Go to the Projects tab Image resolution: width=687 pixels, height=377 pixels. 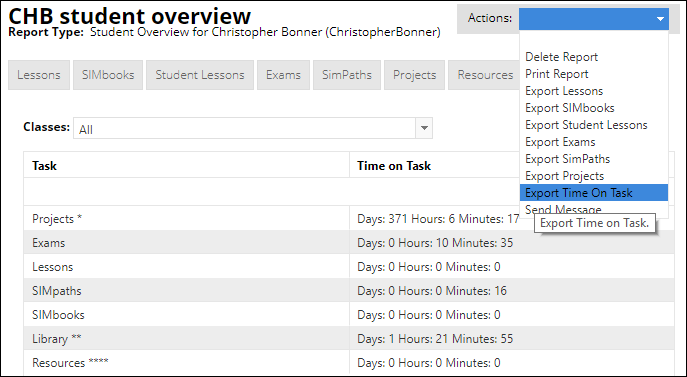point(414,75)
